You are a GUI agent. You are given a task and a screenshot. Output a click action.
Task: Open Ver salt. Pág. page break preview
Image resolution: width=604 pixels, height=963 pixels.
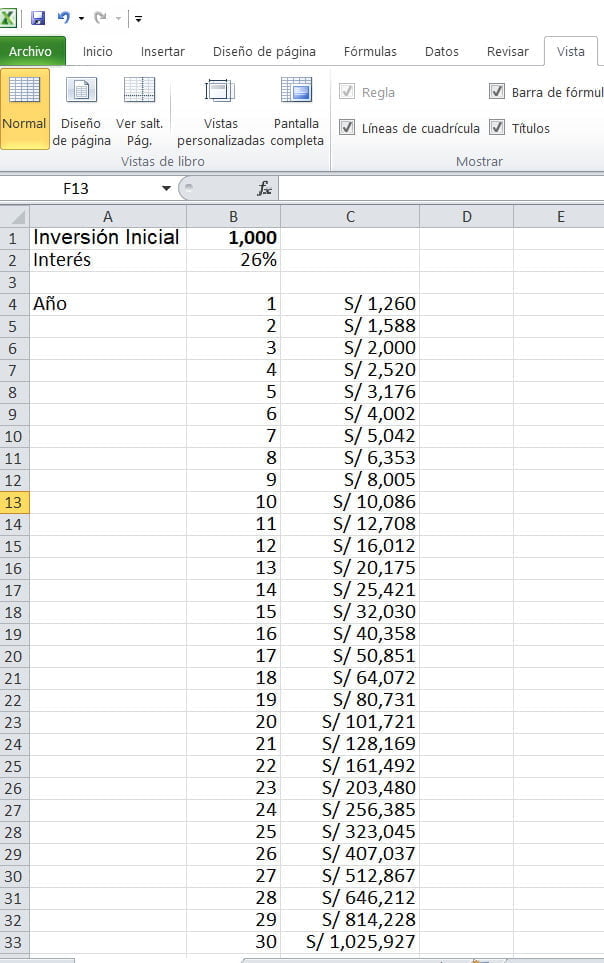139,108
